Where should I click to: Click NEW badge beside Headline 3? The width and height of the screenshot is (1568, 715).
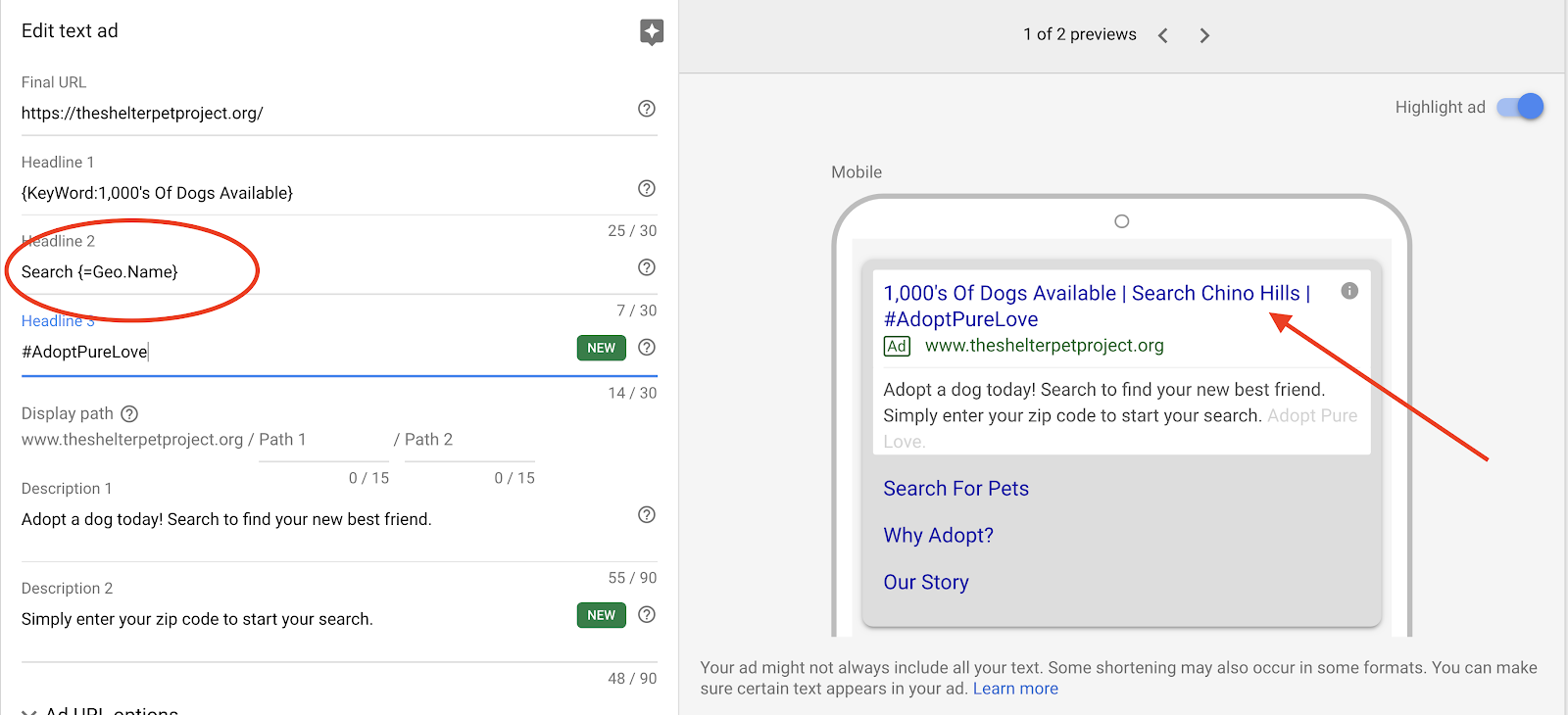tap(601, 348)
